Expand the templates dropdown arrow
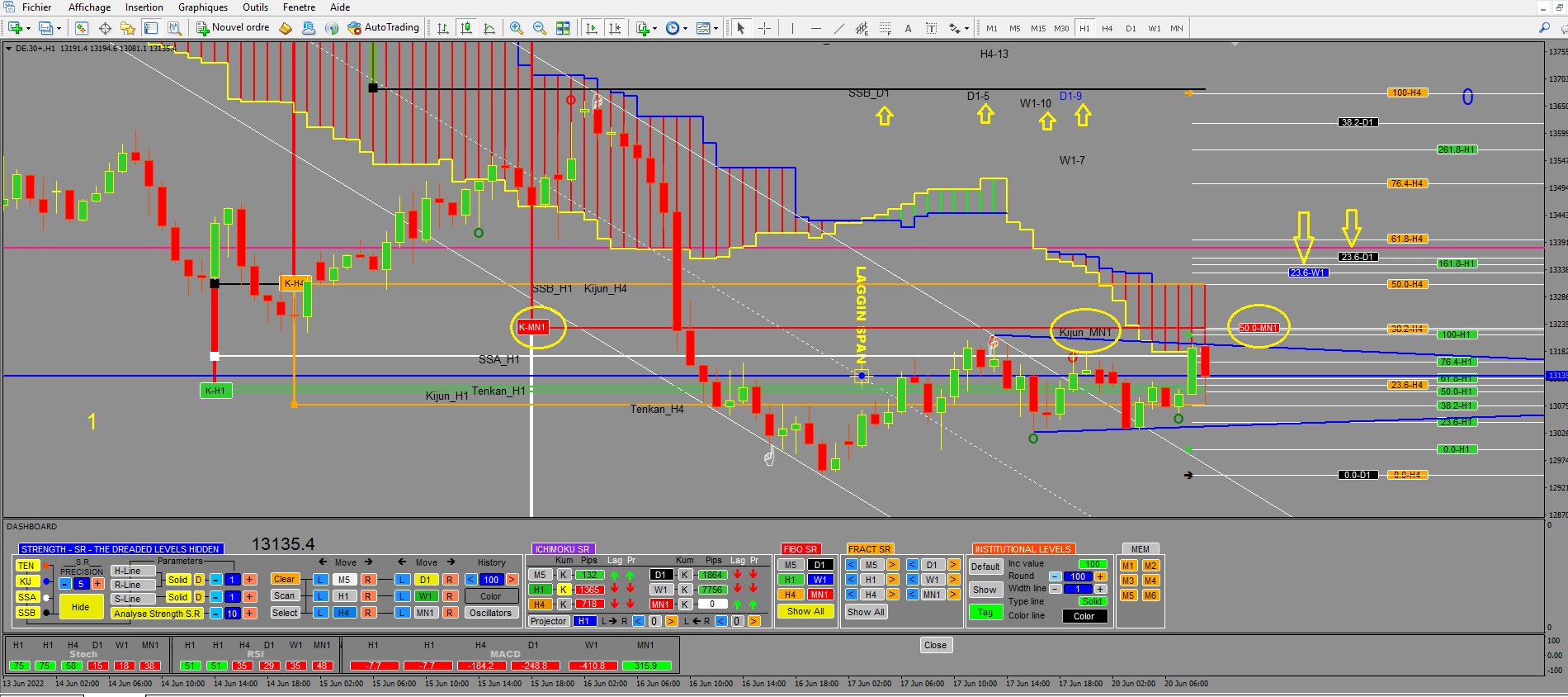Image resolution: width=1568 pixels, height=697 pixels. [716, 29]
